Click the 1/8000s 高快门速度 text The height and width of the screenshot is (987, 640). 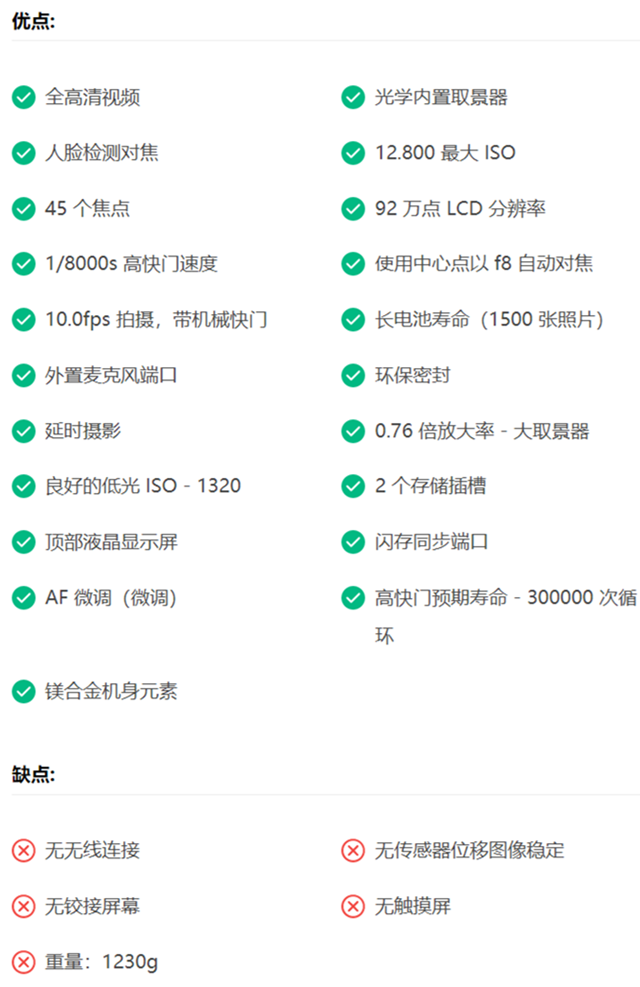pyautogui.click(x=131, y=264)
